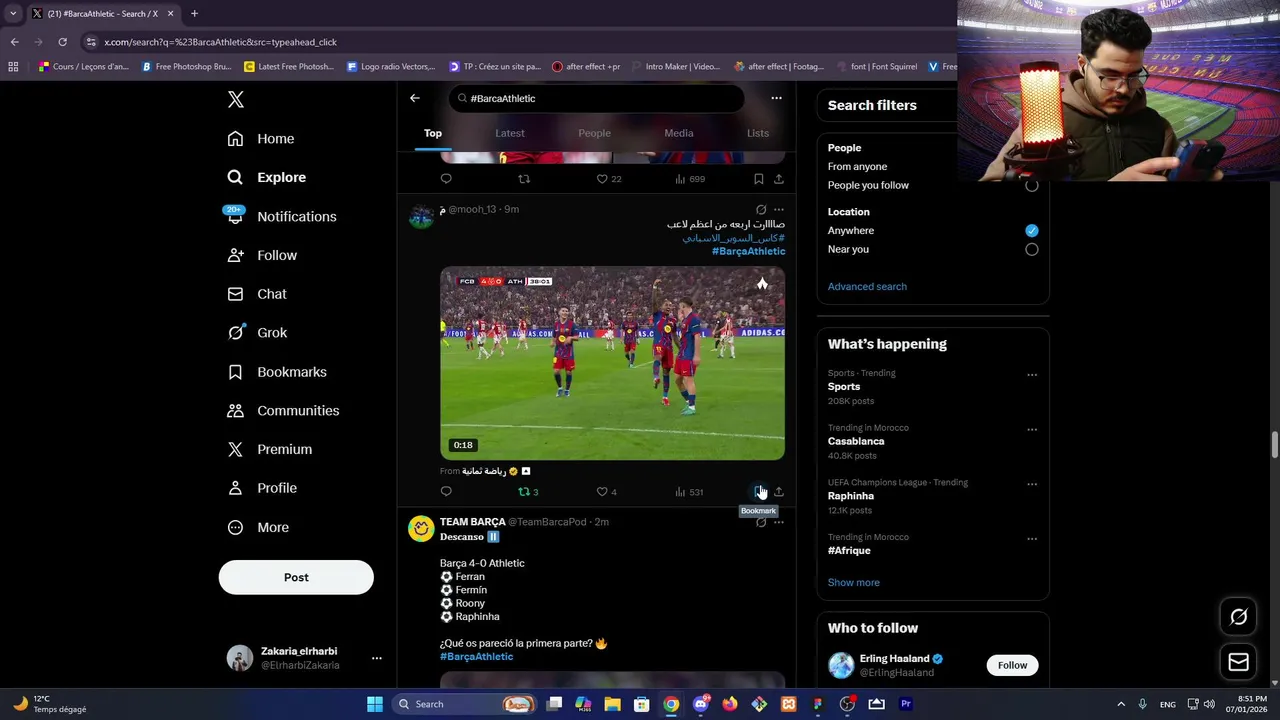
Task: Open options for Raphinha trending item
Action: click(x=1032, y=485)
